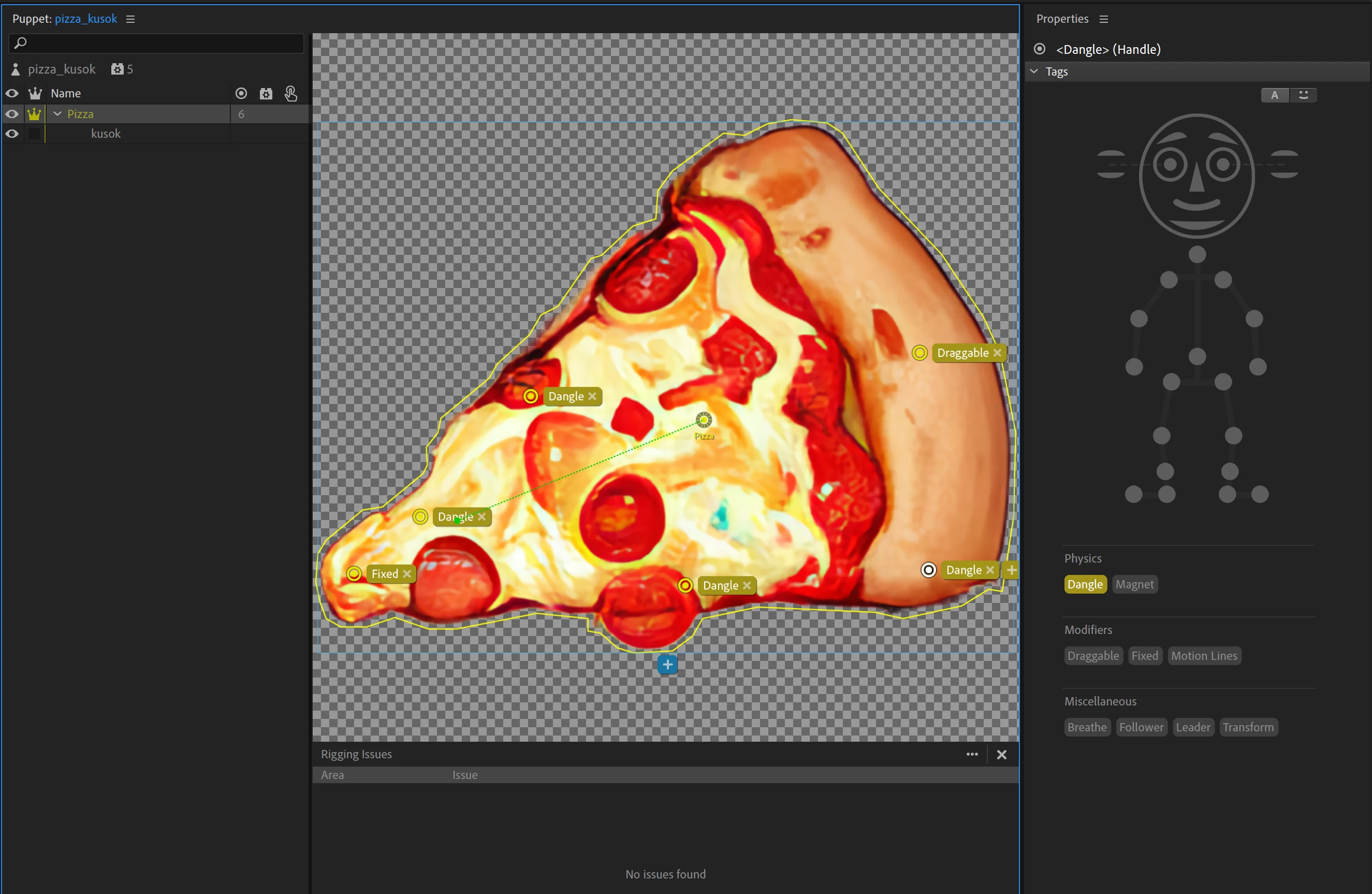Collapse the Tags section
Viewport: 1372px width, 894px height.
pyautogui.click(x=1034, y=71)
